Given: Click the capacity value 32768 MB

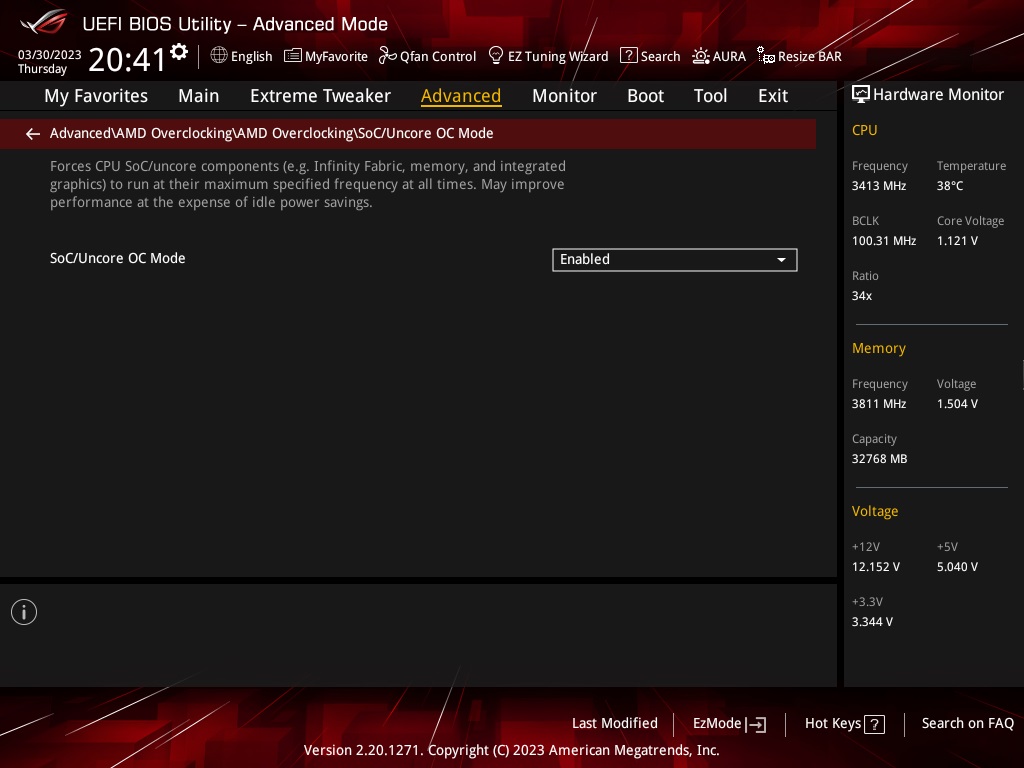Looking at the screenshot, I should (879, 459).
